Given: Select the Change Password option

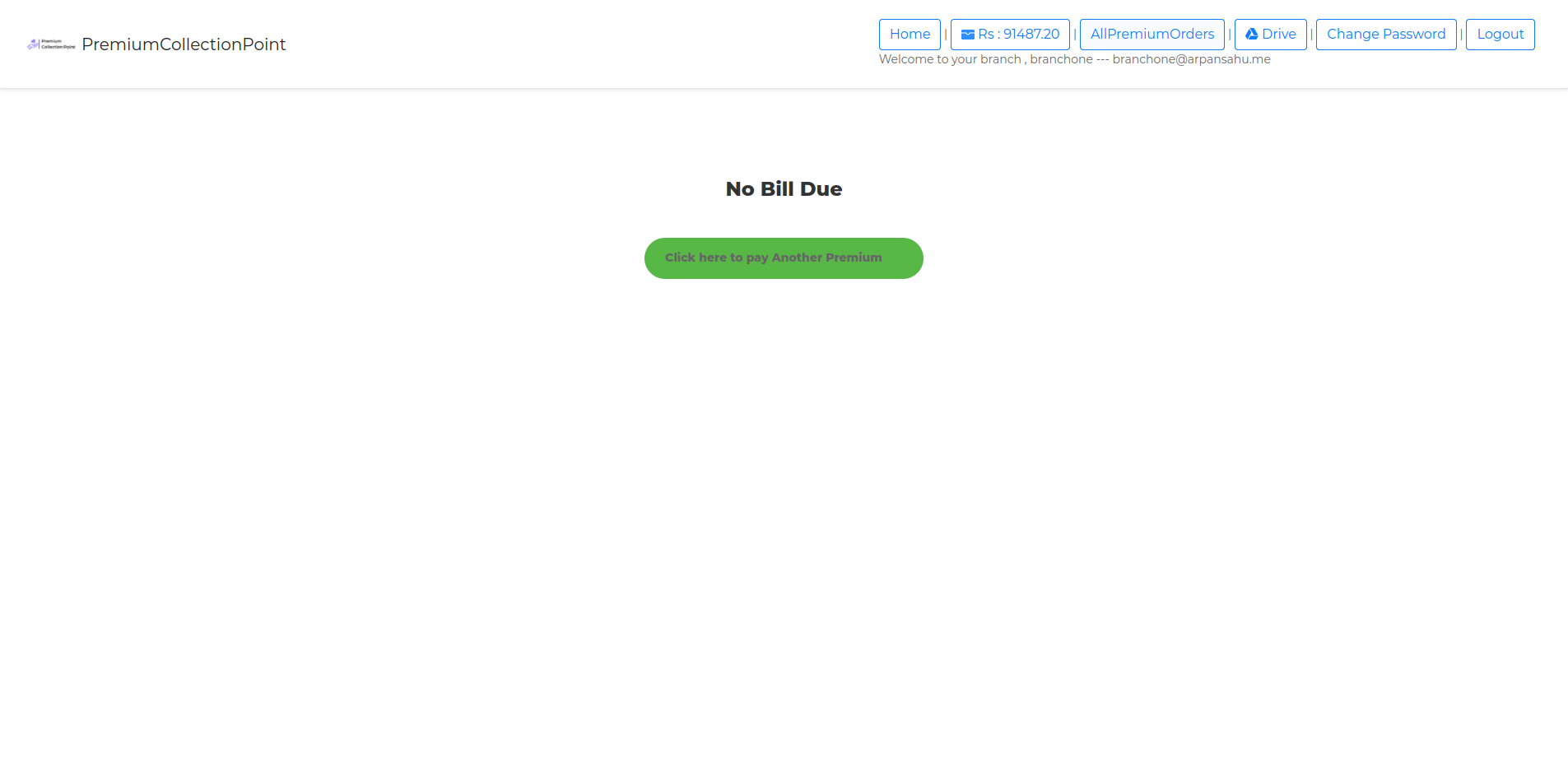Looking at the screenshot, I should coord(1385,35).
